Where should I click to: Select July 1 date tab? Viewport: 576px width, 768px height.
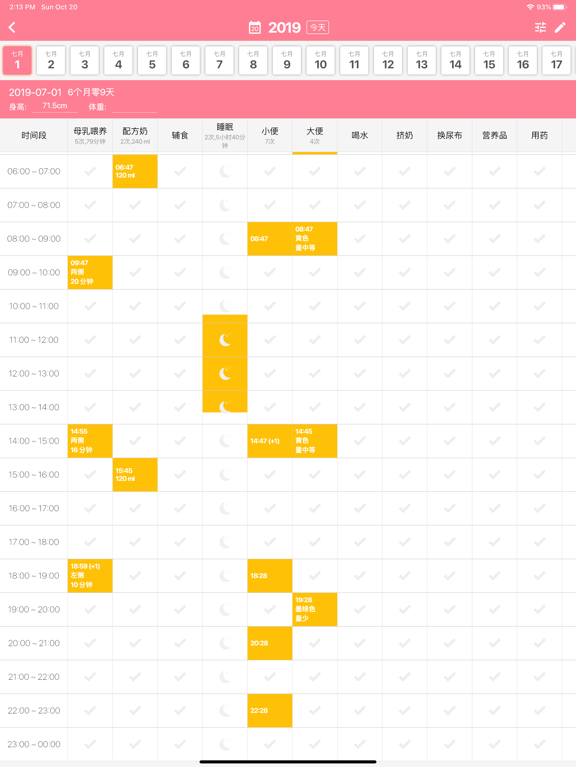tap(17, 60)
